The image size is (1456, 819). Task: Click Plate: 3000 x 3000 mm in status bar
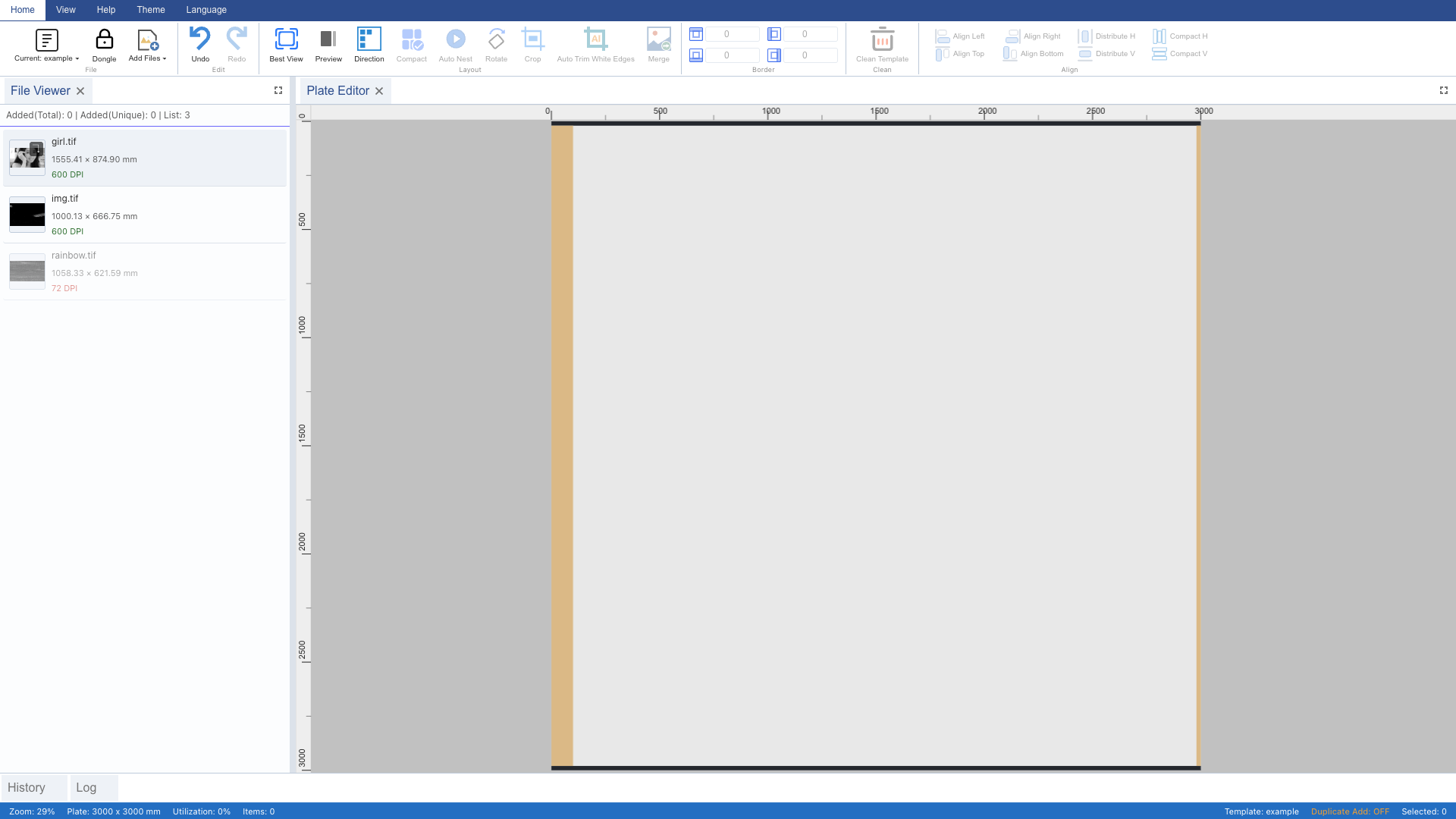click(x=114, y=811)
